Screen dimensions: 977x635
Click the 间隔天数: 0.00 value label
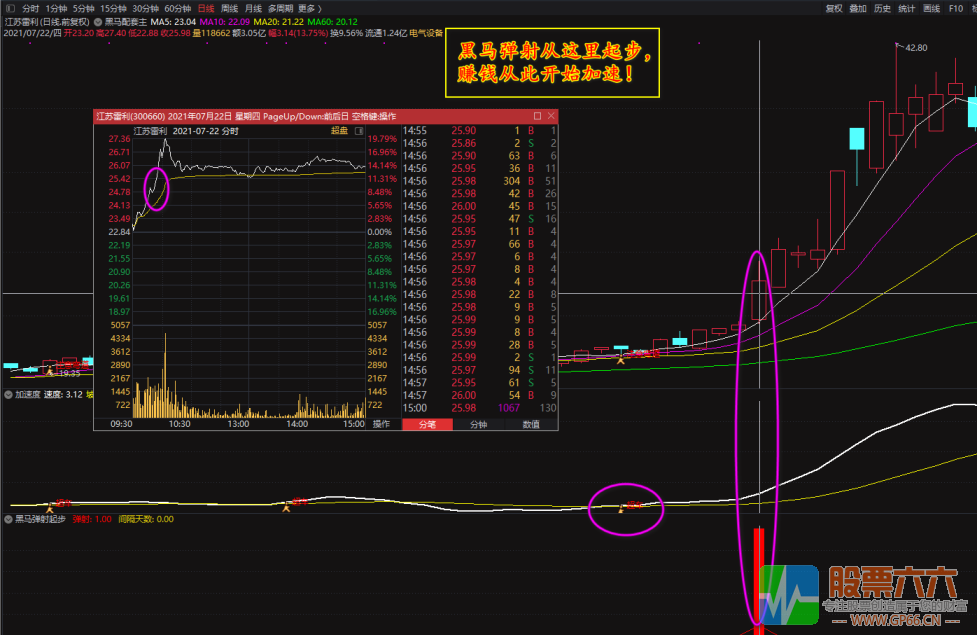pyautogui.click(x=146, y=519)
